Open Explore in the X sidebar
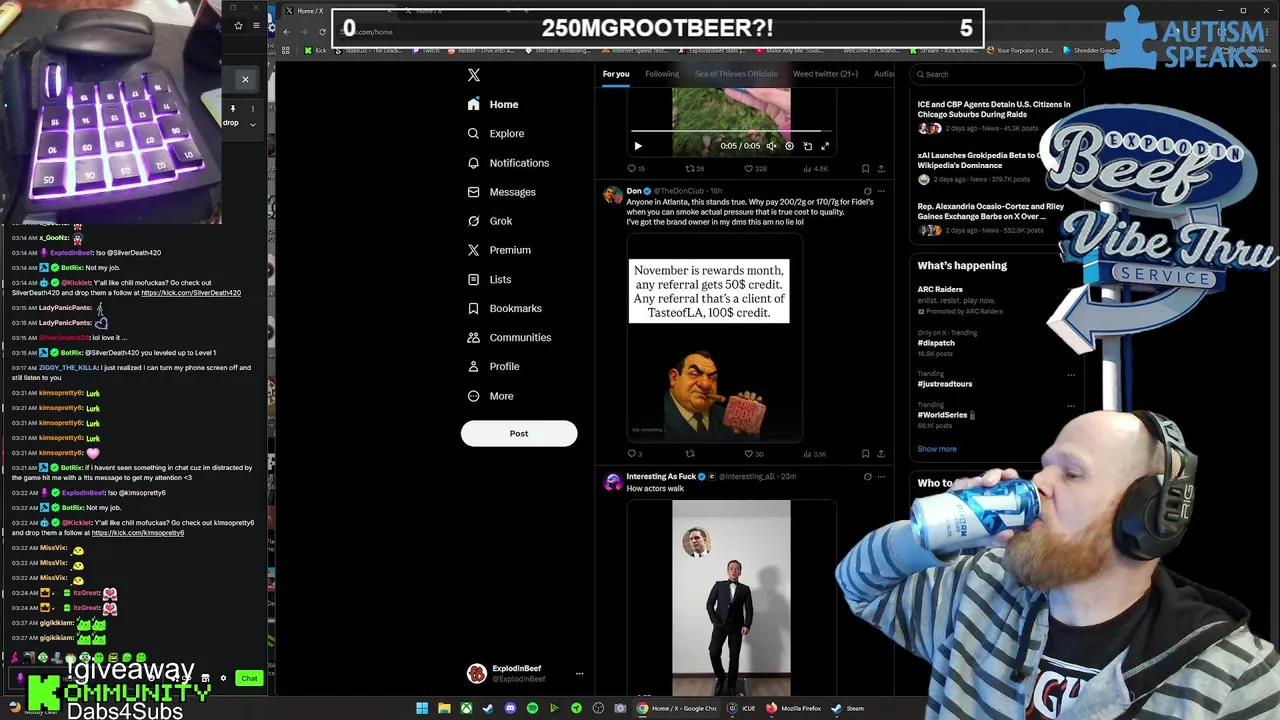This screenshot has height=720, width=1280. [x=496, y=133]
